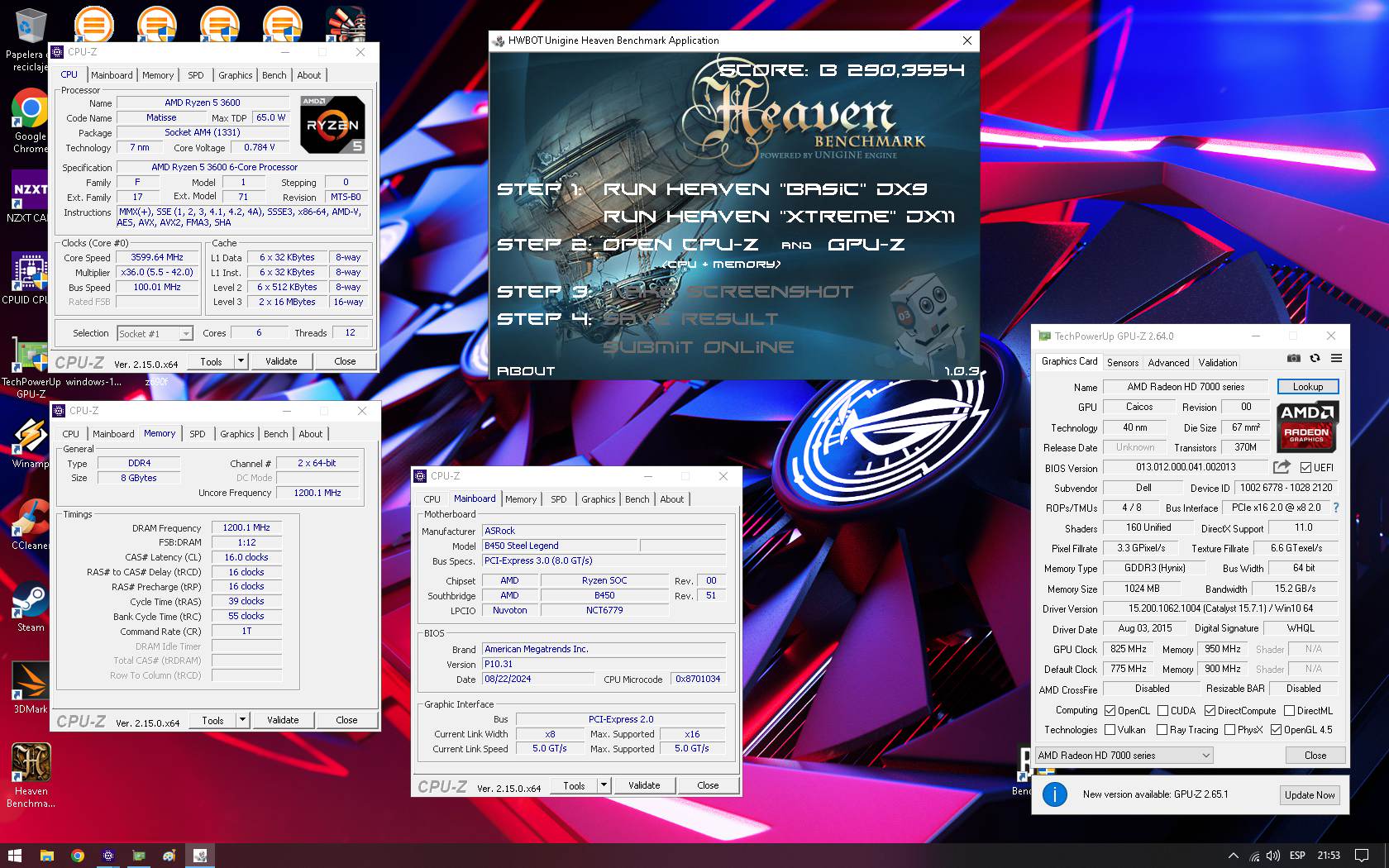The height and width of the screenshot is (868, 1389).
Task: Expand Tools arrow in CPU-Z Memory window
Action: [242, 720]
